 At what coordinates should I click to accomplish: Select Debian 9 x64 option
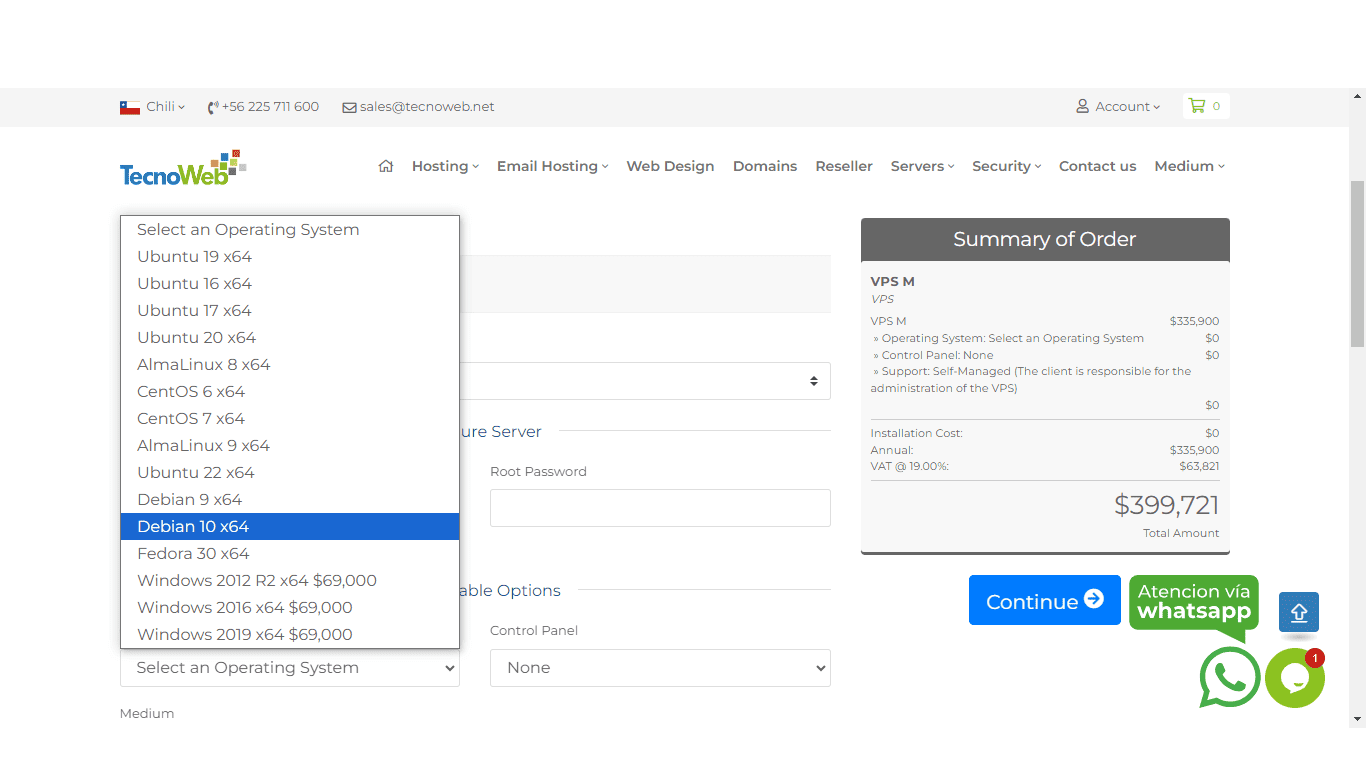290,500
